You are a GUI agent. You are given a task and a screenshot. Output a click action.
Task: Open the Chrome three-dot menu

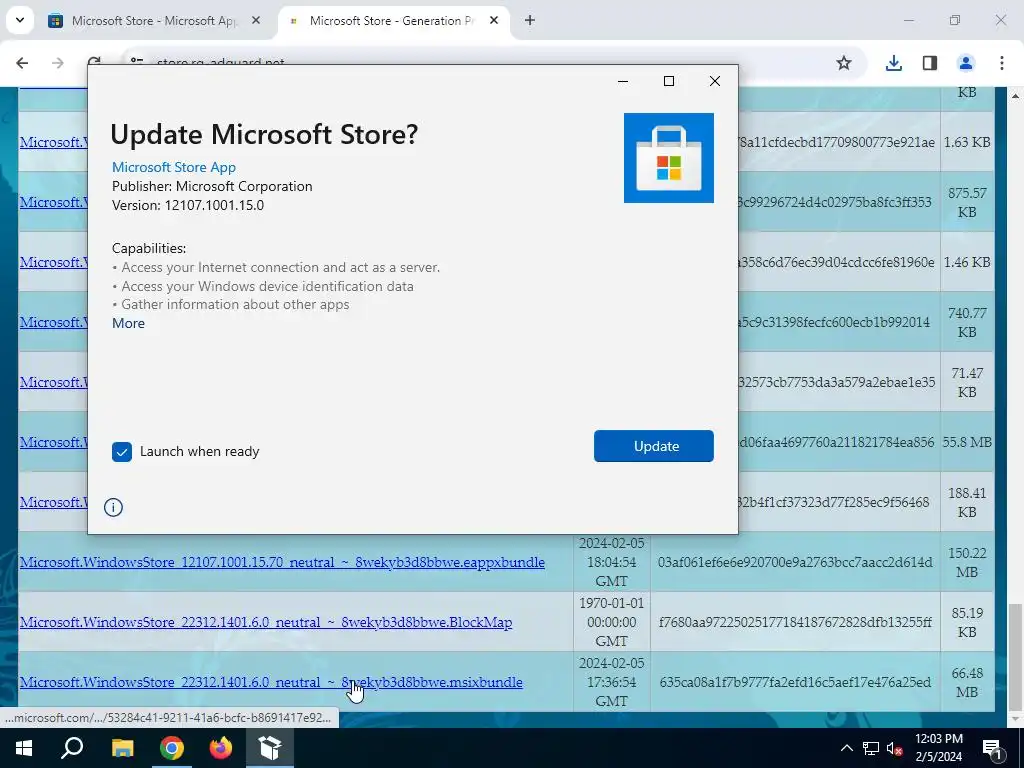(1002, 63)
